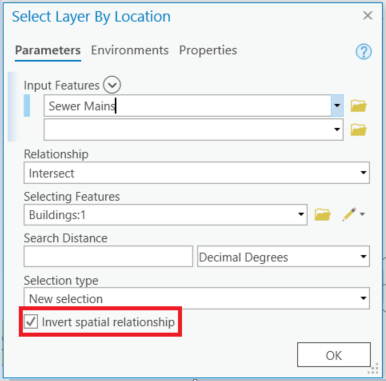Expand the circled chevron beside Input Features

tap(112, 85)
